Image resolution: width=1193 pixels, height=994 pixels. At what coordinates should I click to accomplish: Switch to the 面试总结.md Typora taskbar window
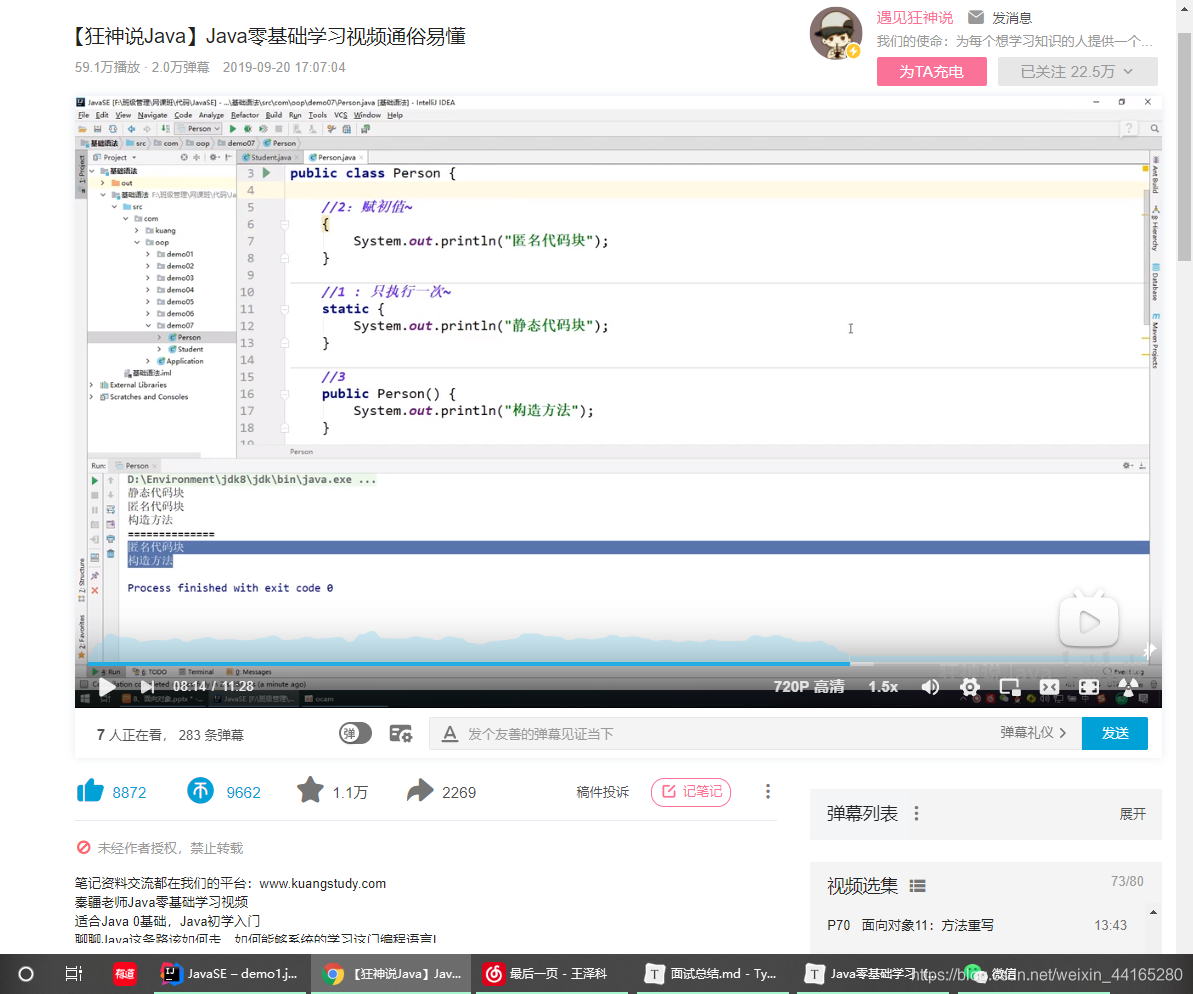(x=711, y=974)
